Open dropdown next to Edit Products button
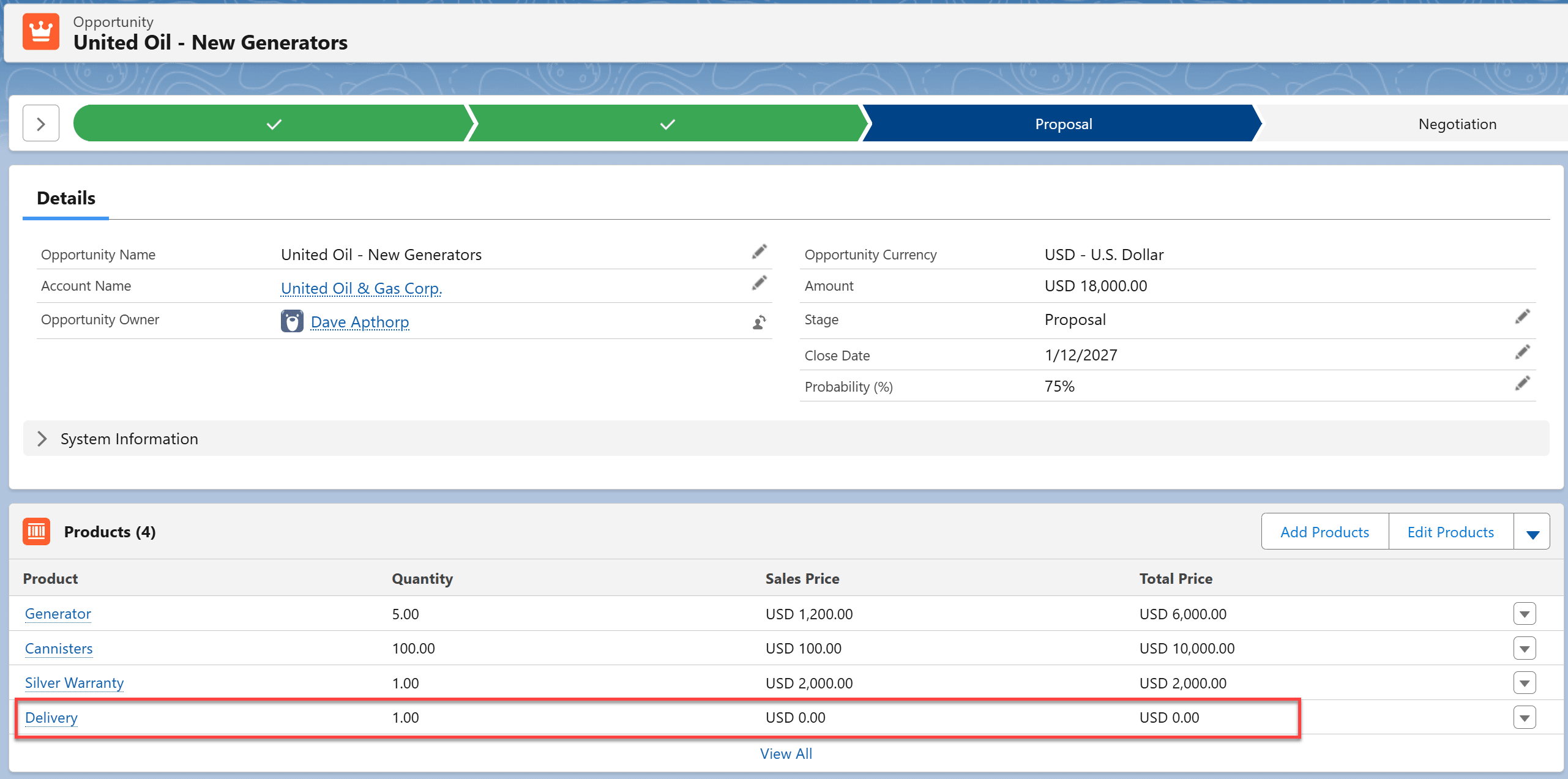 click(x=1532, y=532)
